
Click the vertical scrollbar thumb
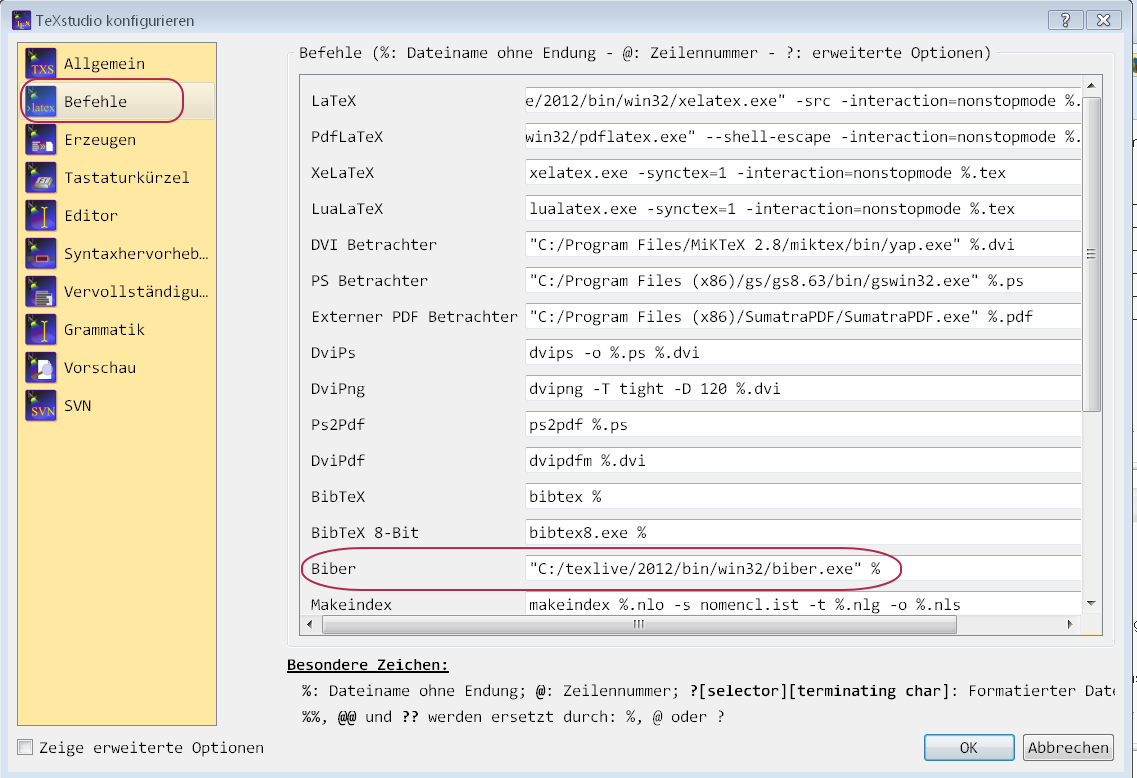click(1091, 254)
